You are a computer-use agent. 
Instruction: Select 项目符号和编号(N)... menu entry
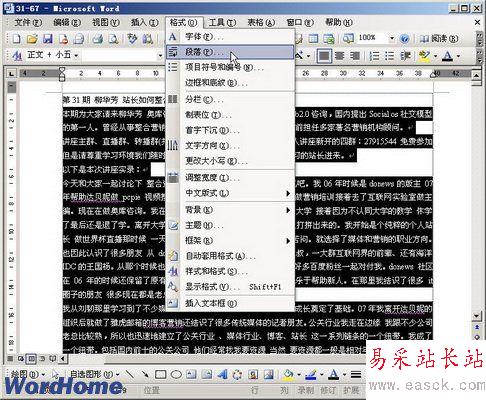(230, 67)
